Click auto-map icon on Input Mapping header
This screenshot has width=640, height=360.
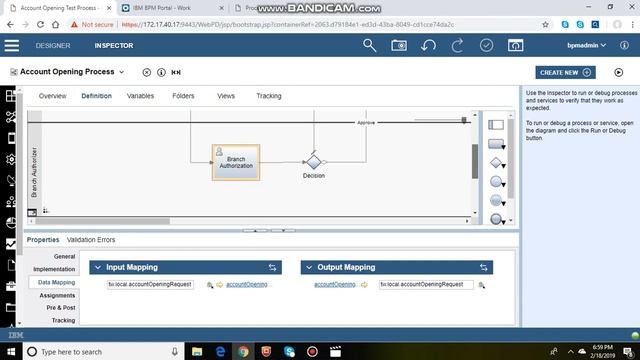click(x=272, y=267)
